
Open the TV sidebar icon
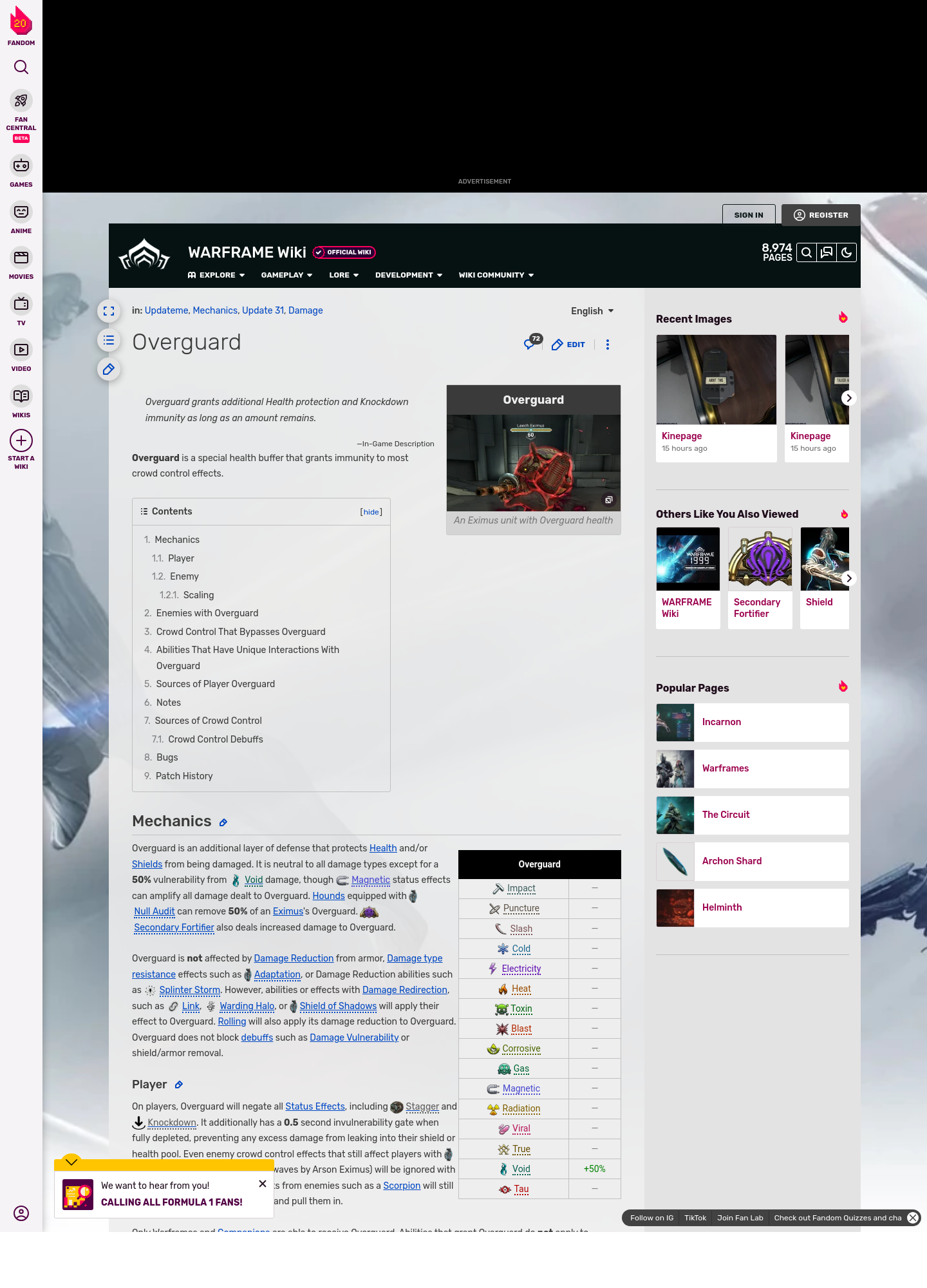[21, 303]
